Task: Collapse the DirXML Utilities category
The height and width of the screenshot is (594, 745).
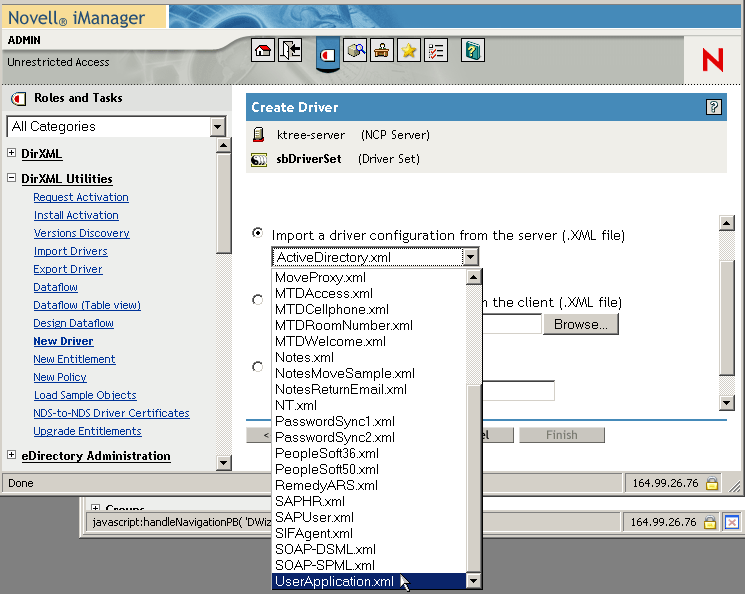Action: pyautogui.click(x=11, y=178)
